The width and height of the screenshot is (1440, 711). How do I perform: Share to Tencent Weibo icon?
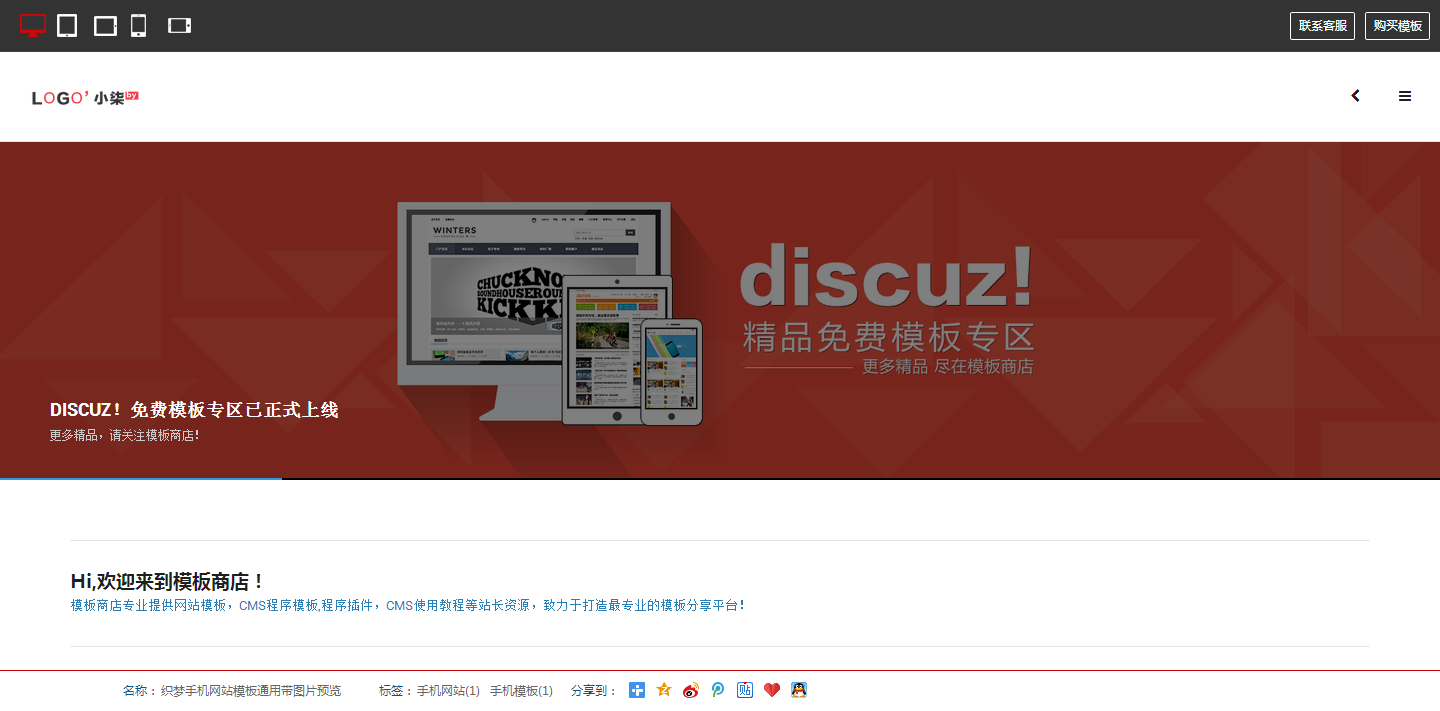click(x=718, y=690)
